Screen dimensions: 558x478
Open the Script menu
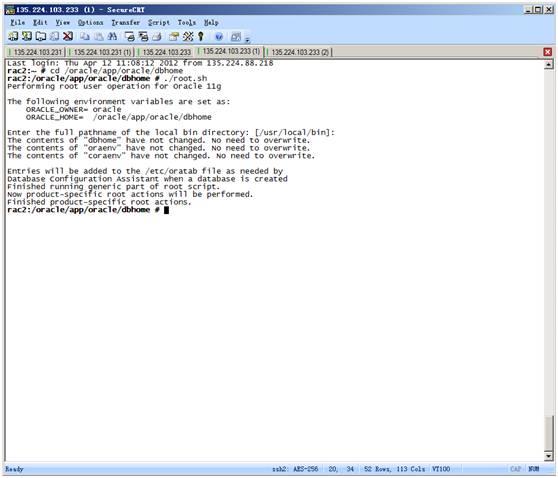159,22
